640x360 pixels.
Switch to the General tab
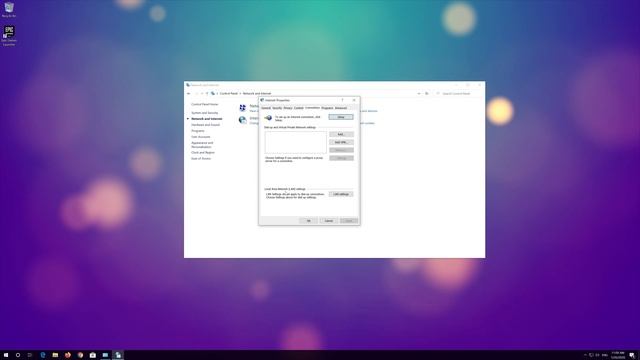[x=266, y=108]
